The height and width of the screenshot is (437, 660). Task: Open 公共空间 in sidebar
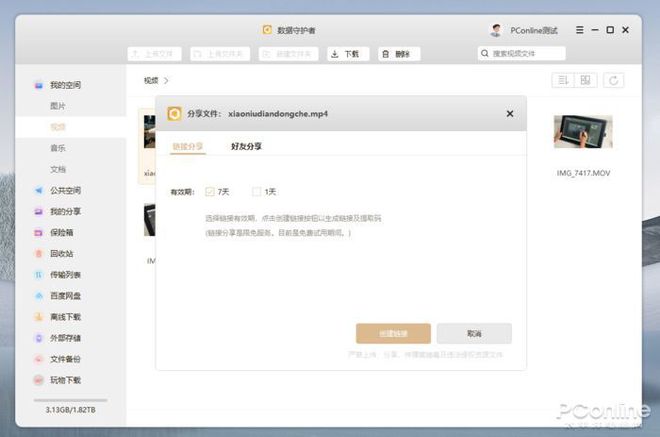point(65,190)
